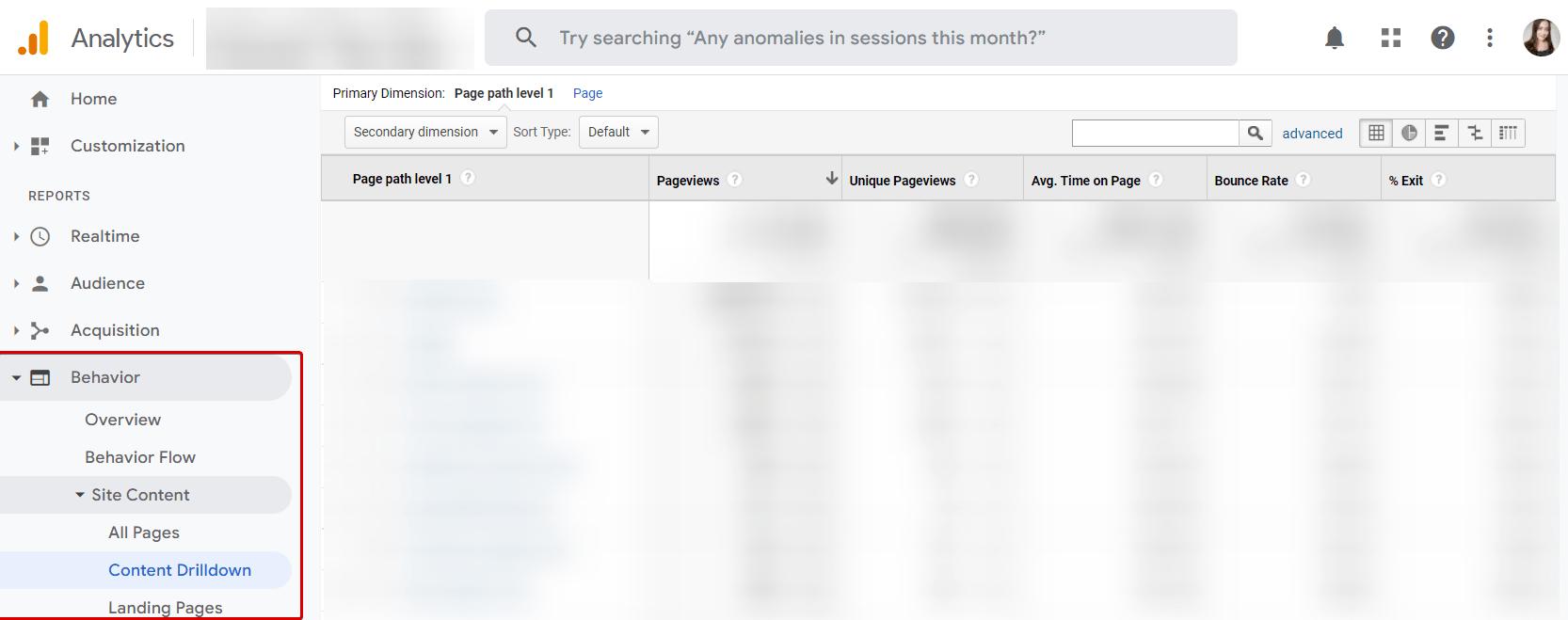This screenshot has height=620, width=1568.
Task: Click the table search magnifier icon
Action: pyautogui.click(x=1256, y=133)
